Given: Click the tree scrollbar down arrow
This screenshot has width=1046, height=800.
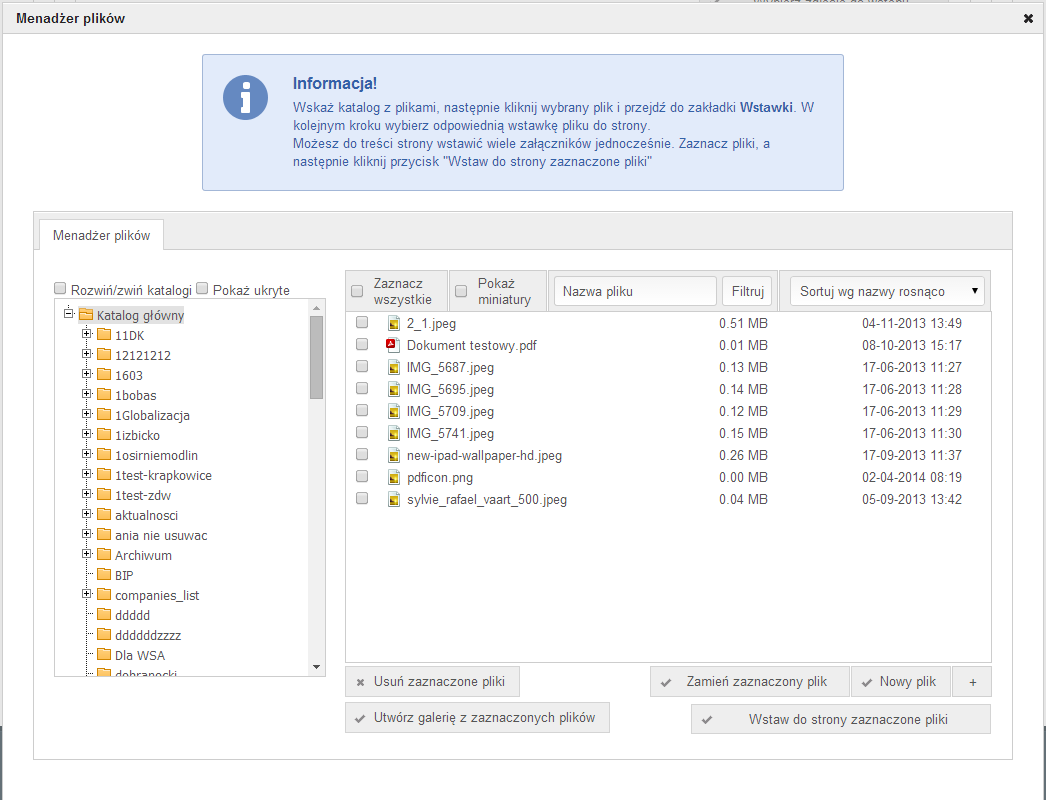Looking at the screenshot, I should tap(316, 667).
